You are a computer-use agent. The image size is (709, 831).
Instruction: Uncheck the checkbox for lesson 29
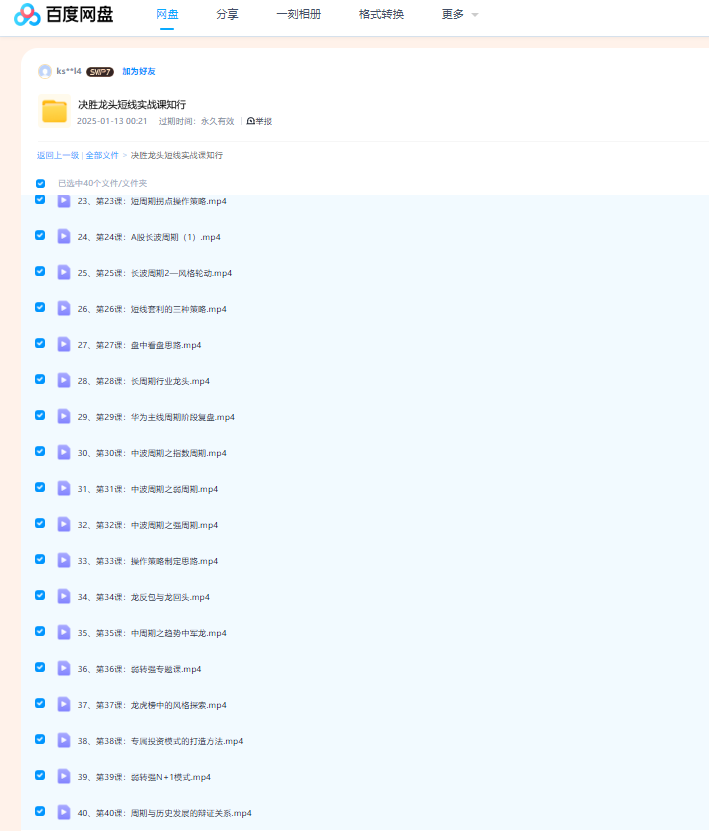click(40, 416)
